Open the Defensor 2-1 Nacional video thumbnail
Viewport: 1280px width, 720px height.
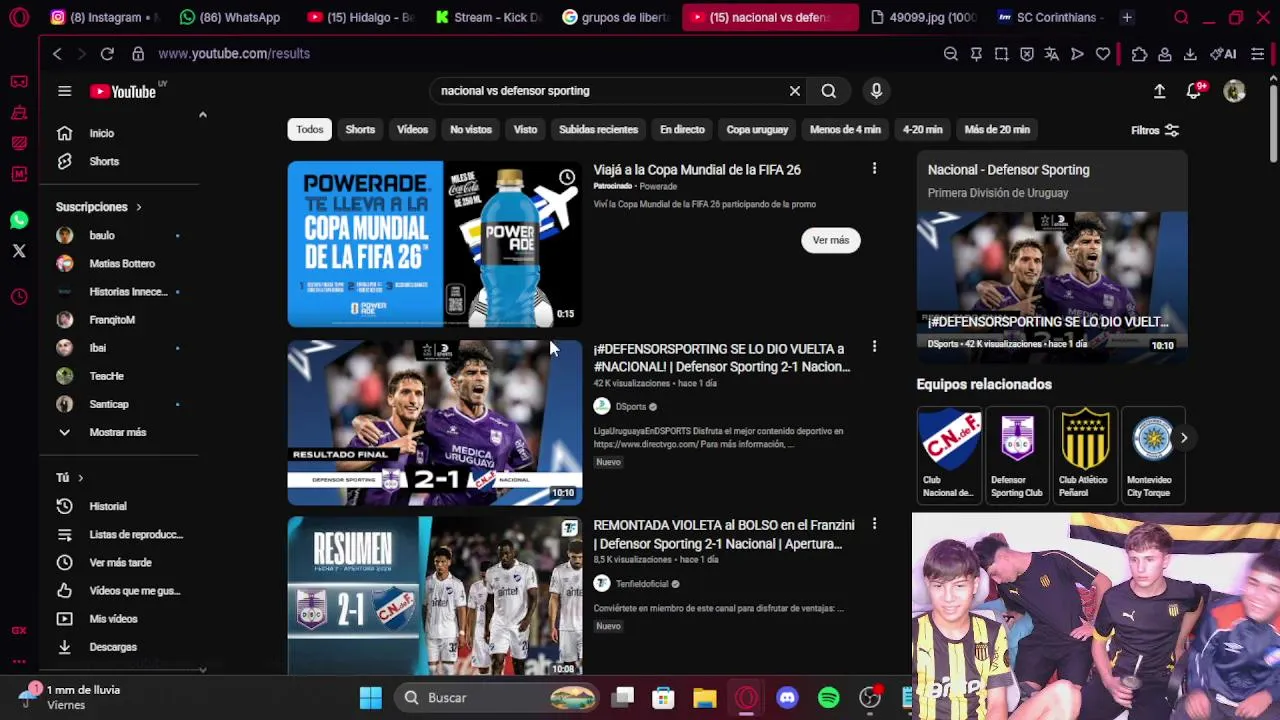pyautogui.click(x=435, y=423)
